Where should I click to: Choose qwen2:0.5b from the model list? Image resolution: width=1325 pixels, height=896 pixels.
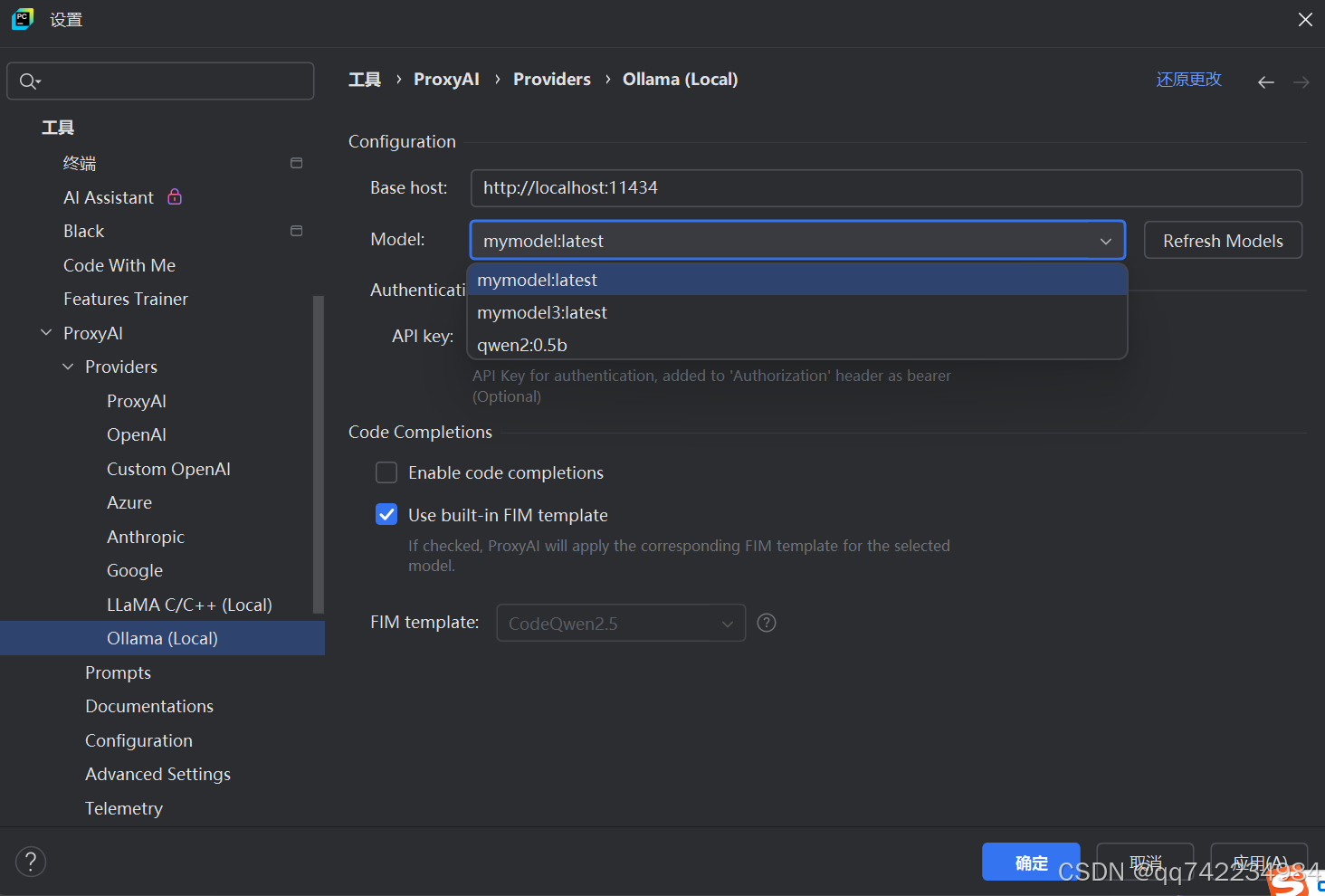(x=522, y=345)
